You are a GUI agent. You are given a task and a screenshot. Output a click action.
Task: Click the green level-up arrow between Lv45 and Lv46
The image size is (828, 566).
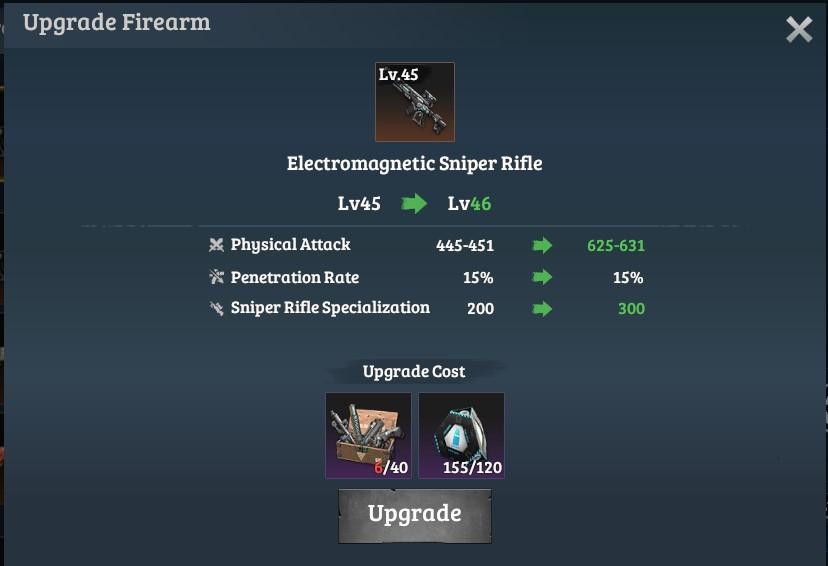(414, 203)
